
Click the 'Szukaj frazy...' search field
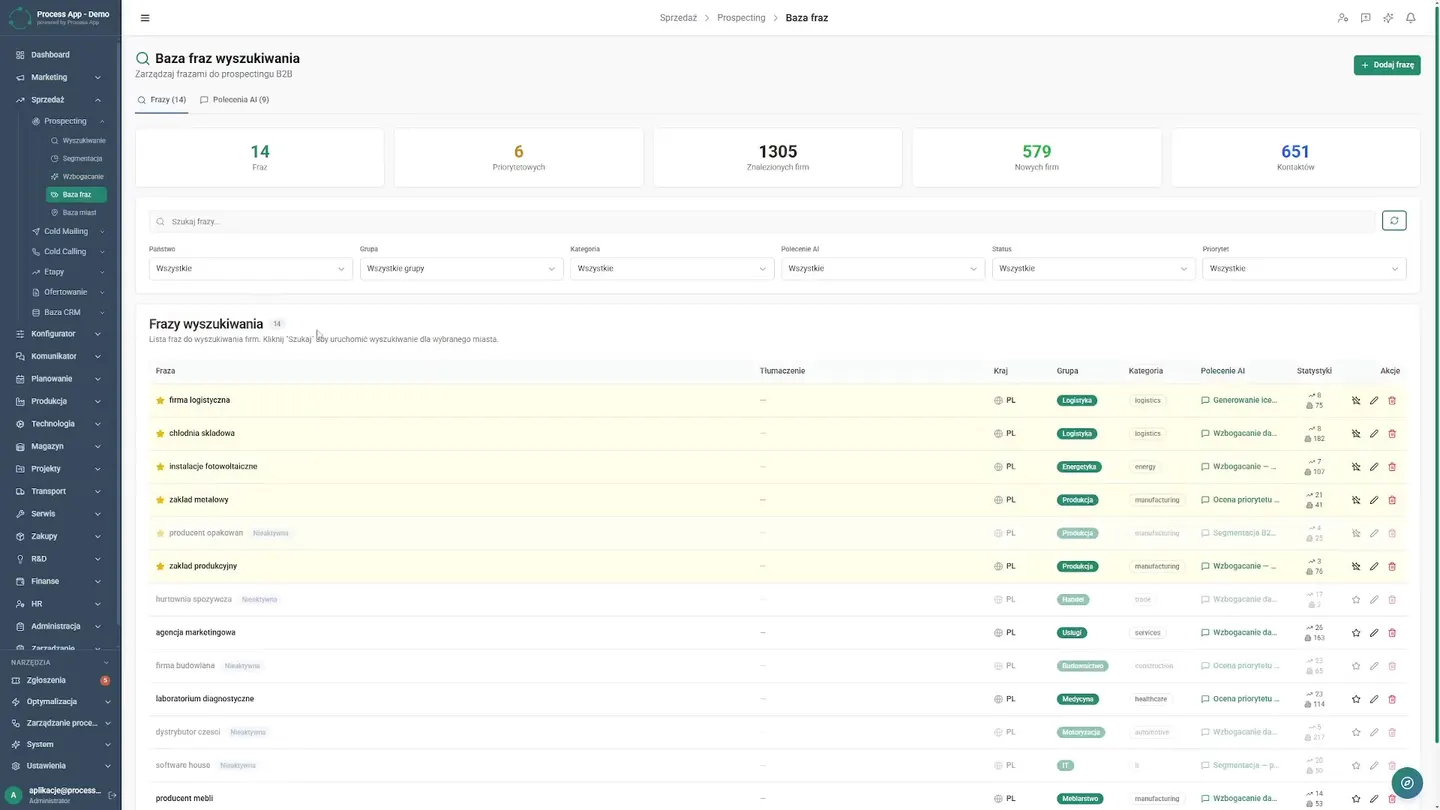pos(762,221)
